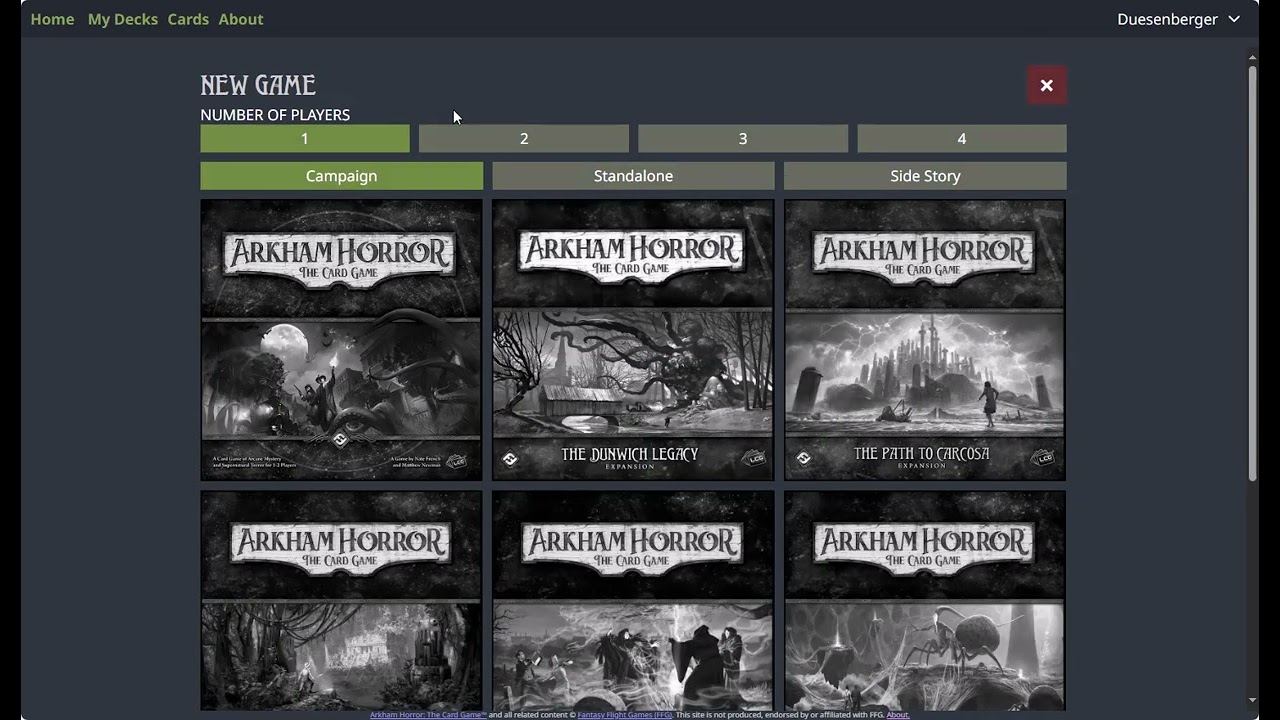Pick the core set campaign with tentacle artwork

pyautogui.click(x=341, y=340)
